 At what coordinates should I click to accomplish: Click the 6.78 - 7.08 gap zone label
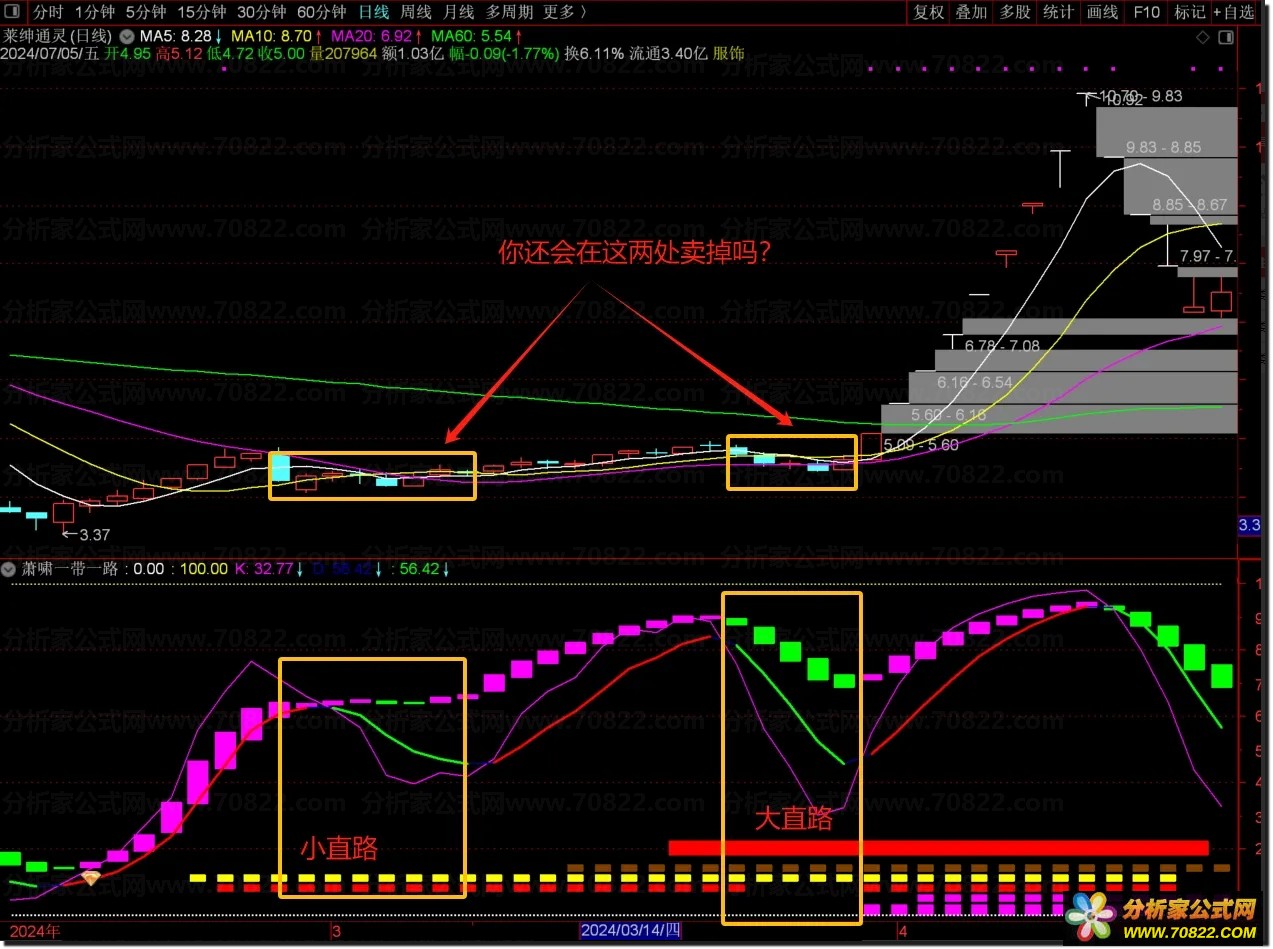click(1003, 346)
